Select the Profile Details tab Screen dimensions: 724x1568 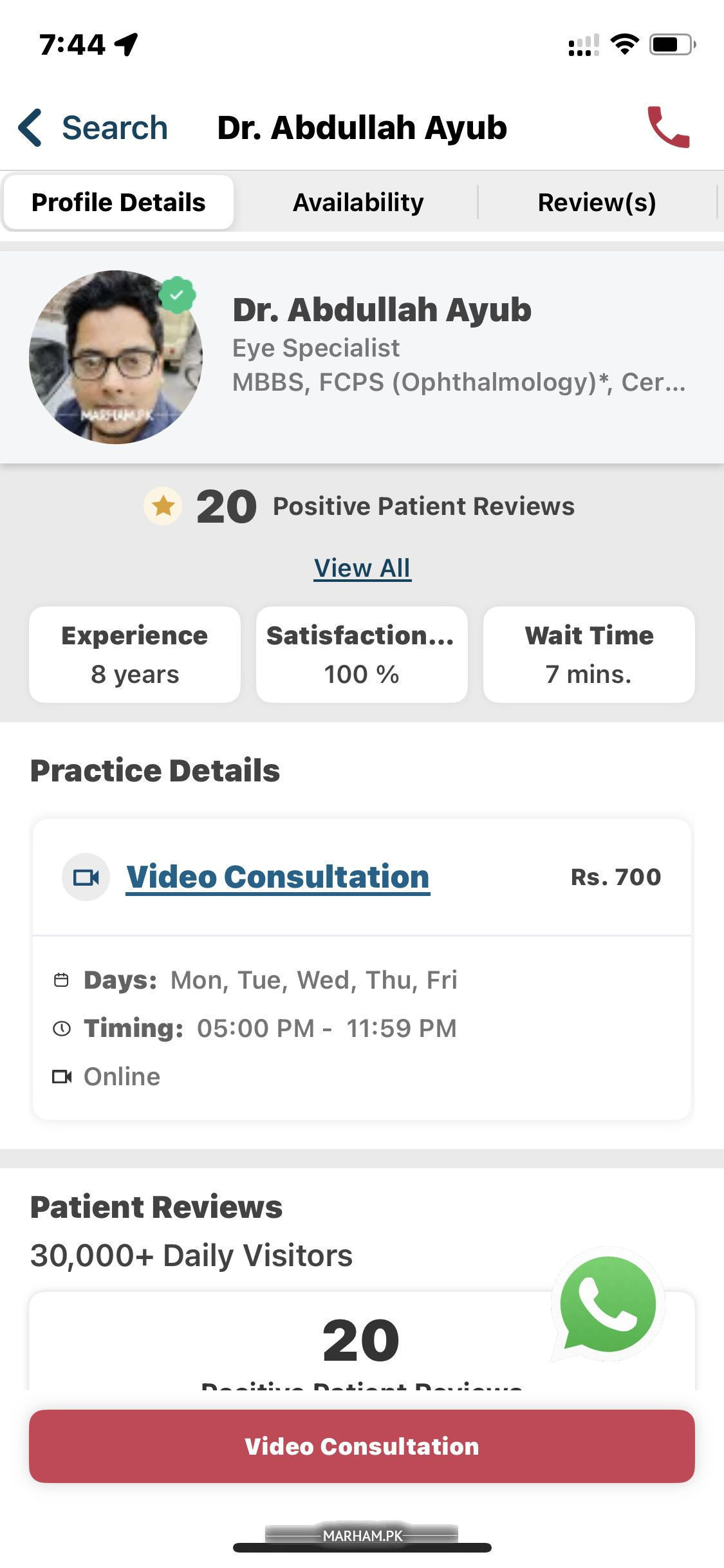(x=118, y=203)
